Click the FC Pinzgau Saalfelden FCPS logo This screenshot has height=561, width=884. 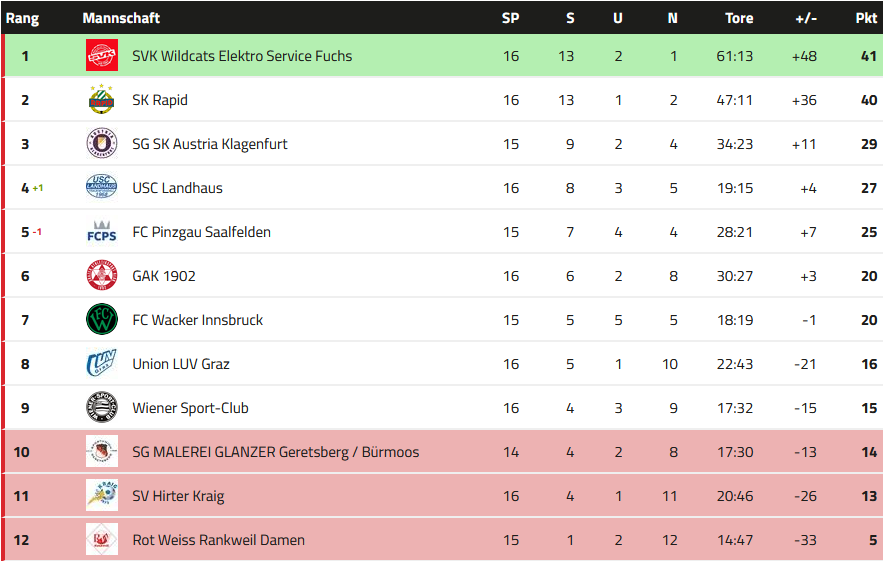pos(102,232)
